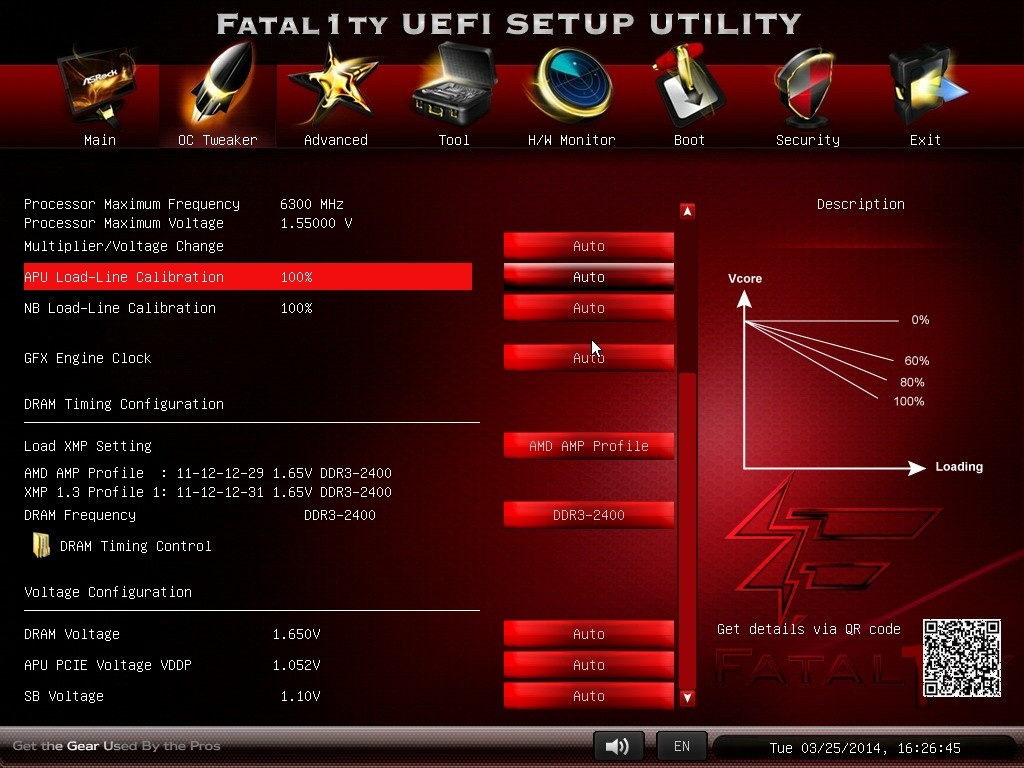Click the Processor Maximum Voltage label
This screenshot has height=768, width=1024.
tap(124, 223)
